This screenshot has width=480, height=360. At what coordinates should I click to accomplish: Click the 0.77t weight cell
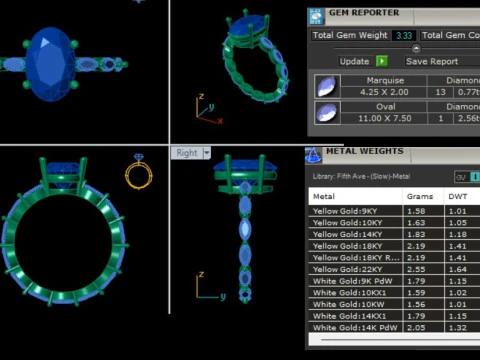click(x=467, y=92)
